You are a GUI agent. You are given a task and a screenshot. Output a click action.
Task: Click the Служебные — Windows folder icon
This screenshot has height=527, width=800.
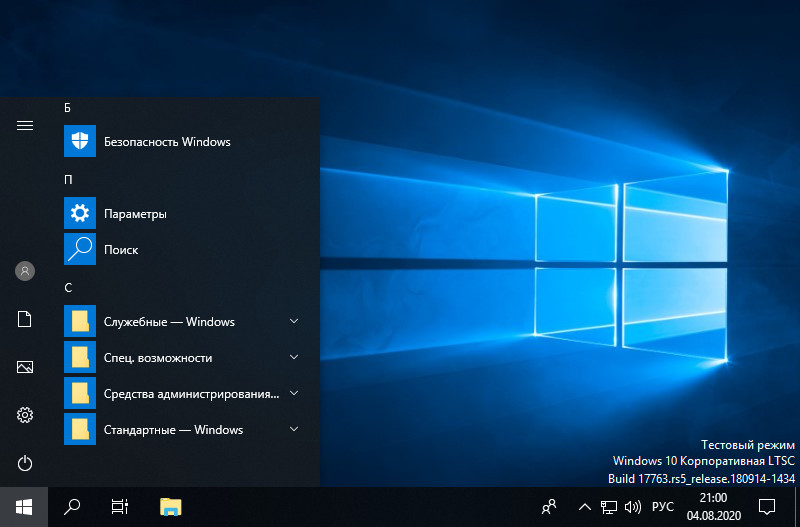[x=80, y=321]
